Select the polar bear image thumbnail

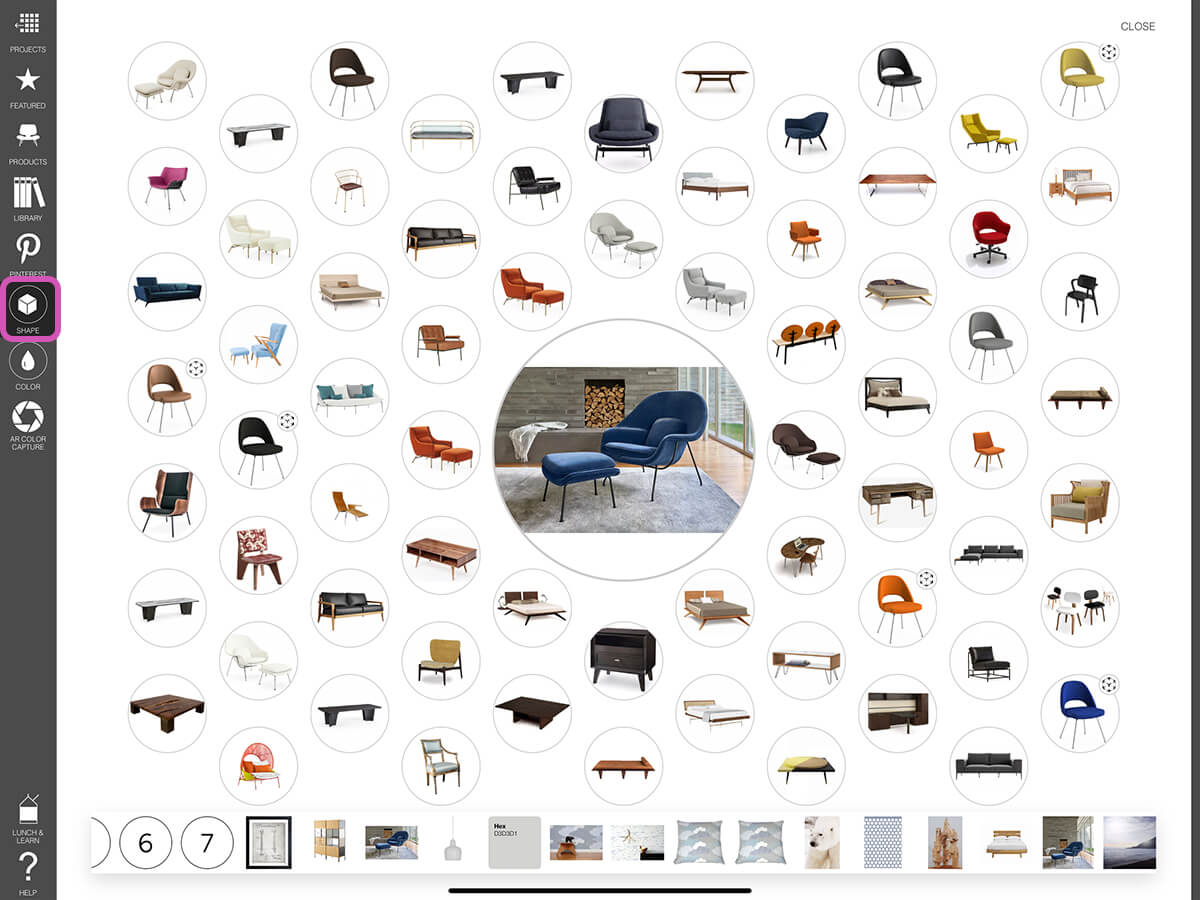[822, 843]
